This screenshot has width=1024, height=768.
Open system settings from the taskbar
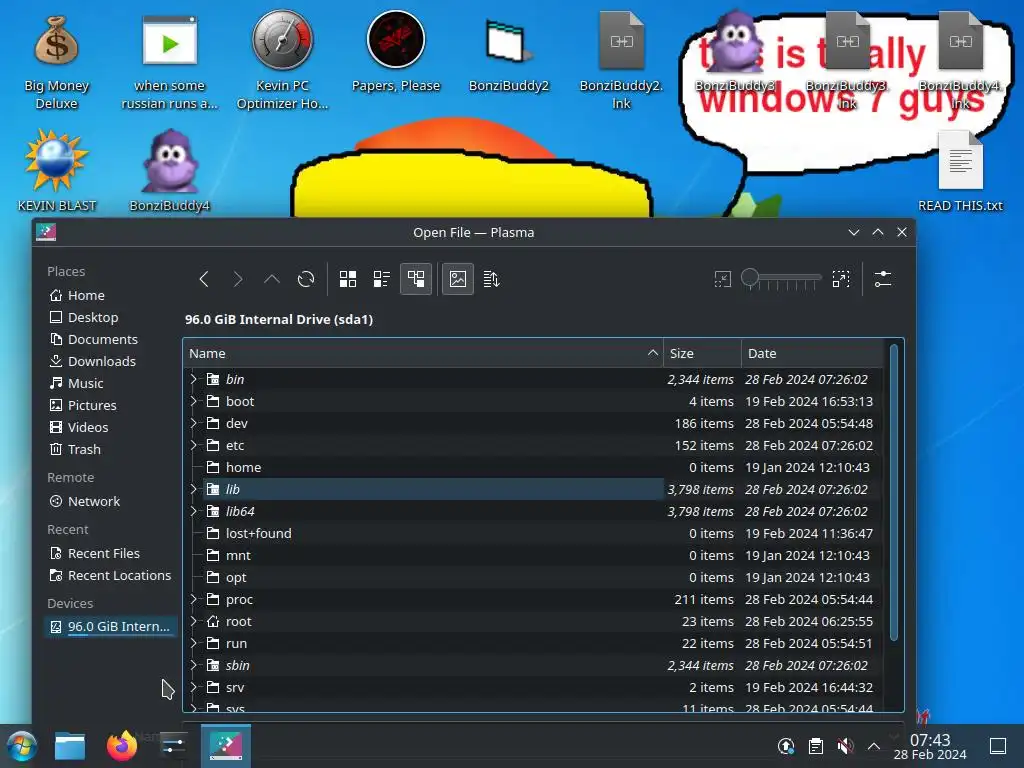(x=173, y=746)
